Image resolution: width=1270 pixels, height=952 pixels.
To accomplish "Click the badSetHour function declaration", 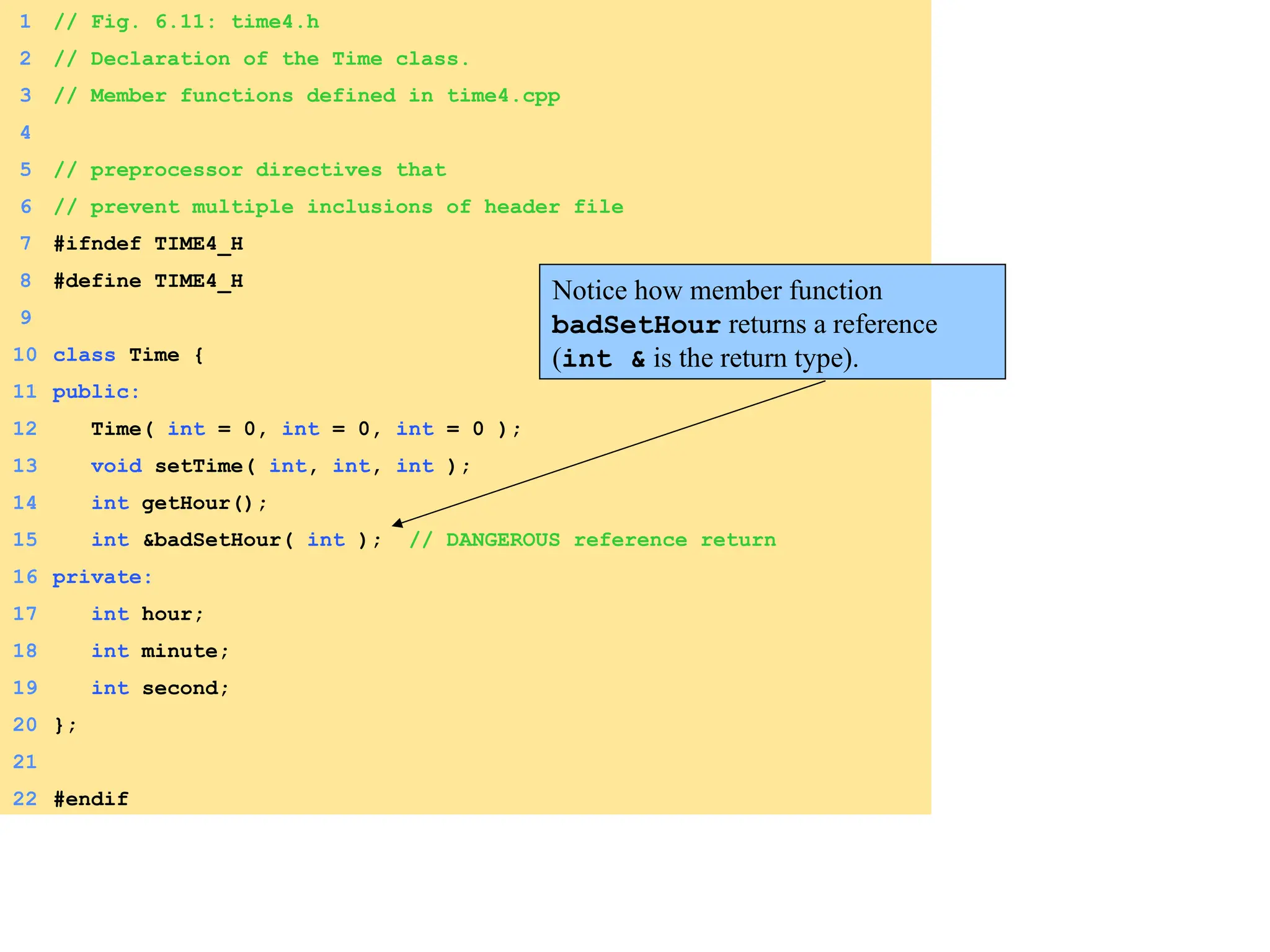I will (237, 540).
